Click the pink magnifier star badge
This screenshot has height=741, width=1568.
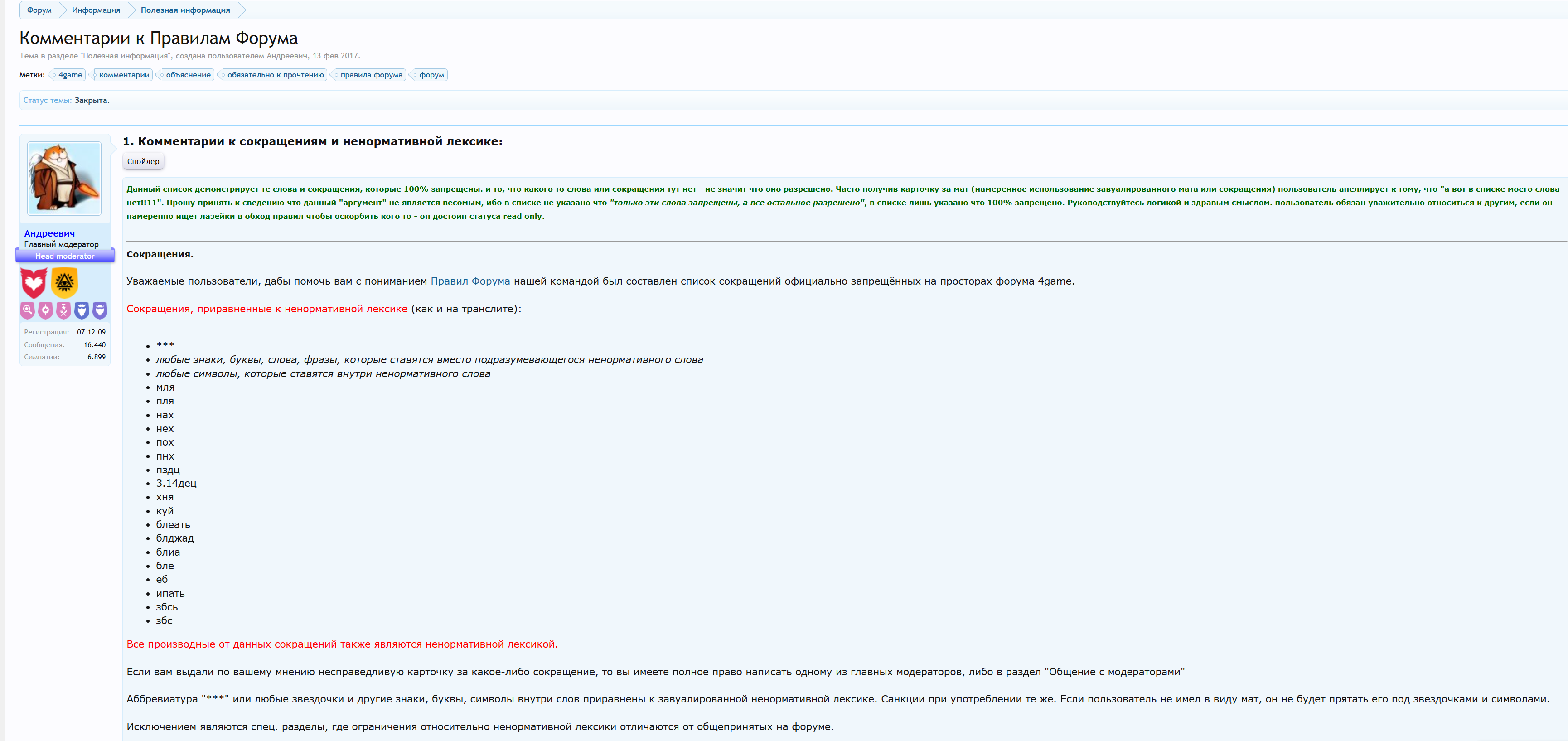click(27, 310)
